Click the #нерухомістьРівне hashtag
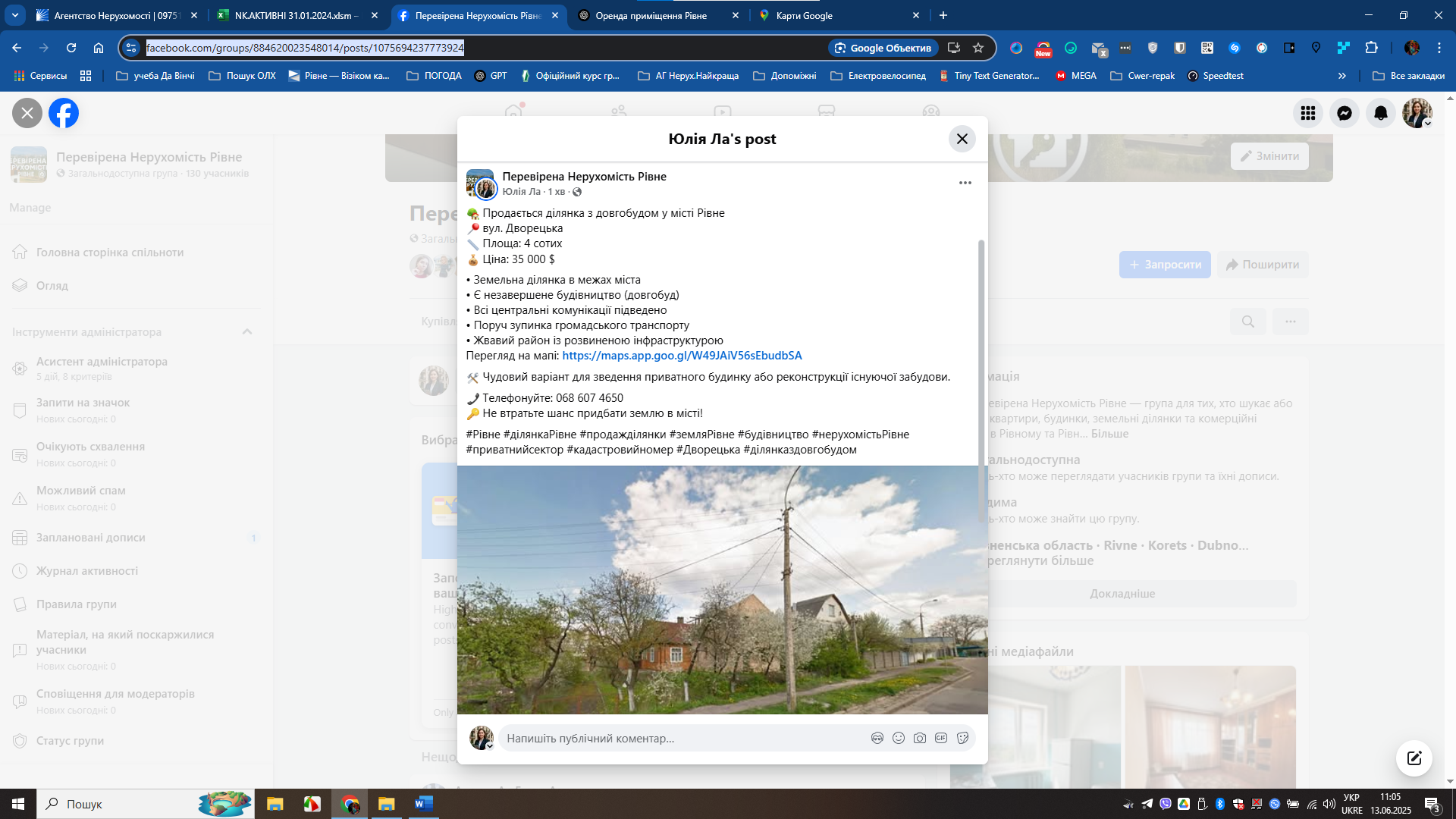This screenshot has height=819, width=1456. click(860, 435)
